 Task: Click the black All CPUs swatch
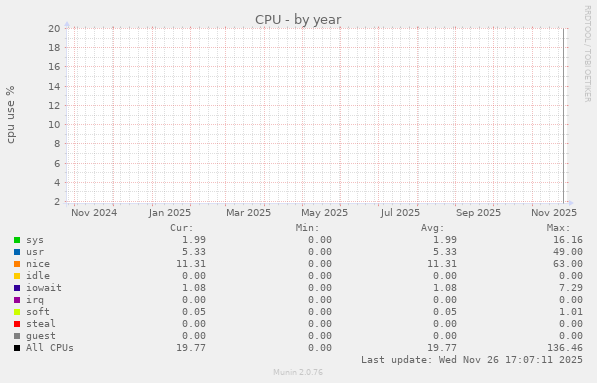[17, 348]
